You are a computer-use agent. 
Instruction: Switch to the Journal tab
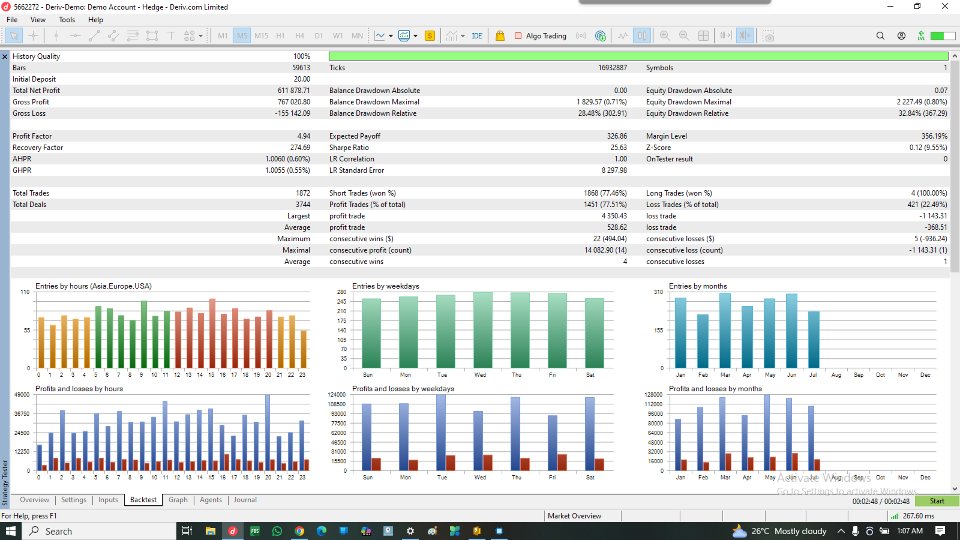(245, 500)
